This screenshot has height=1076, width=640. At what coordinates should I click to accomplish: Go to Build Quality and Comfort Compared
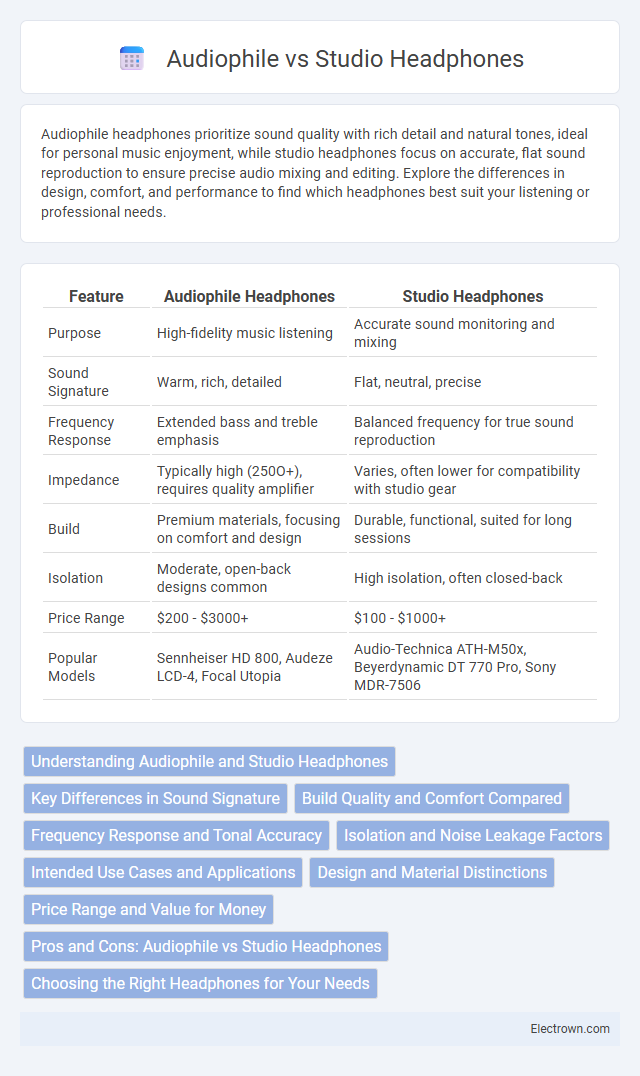(431, 798)
